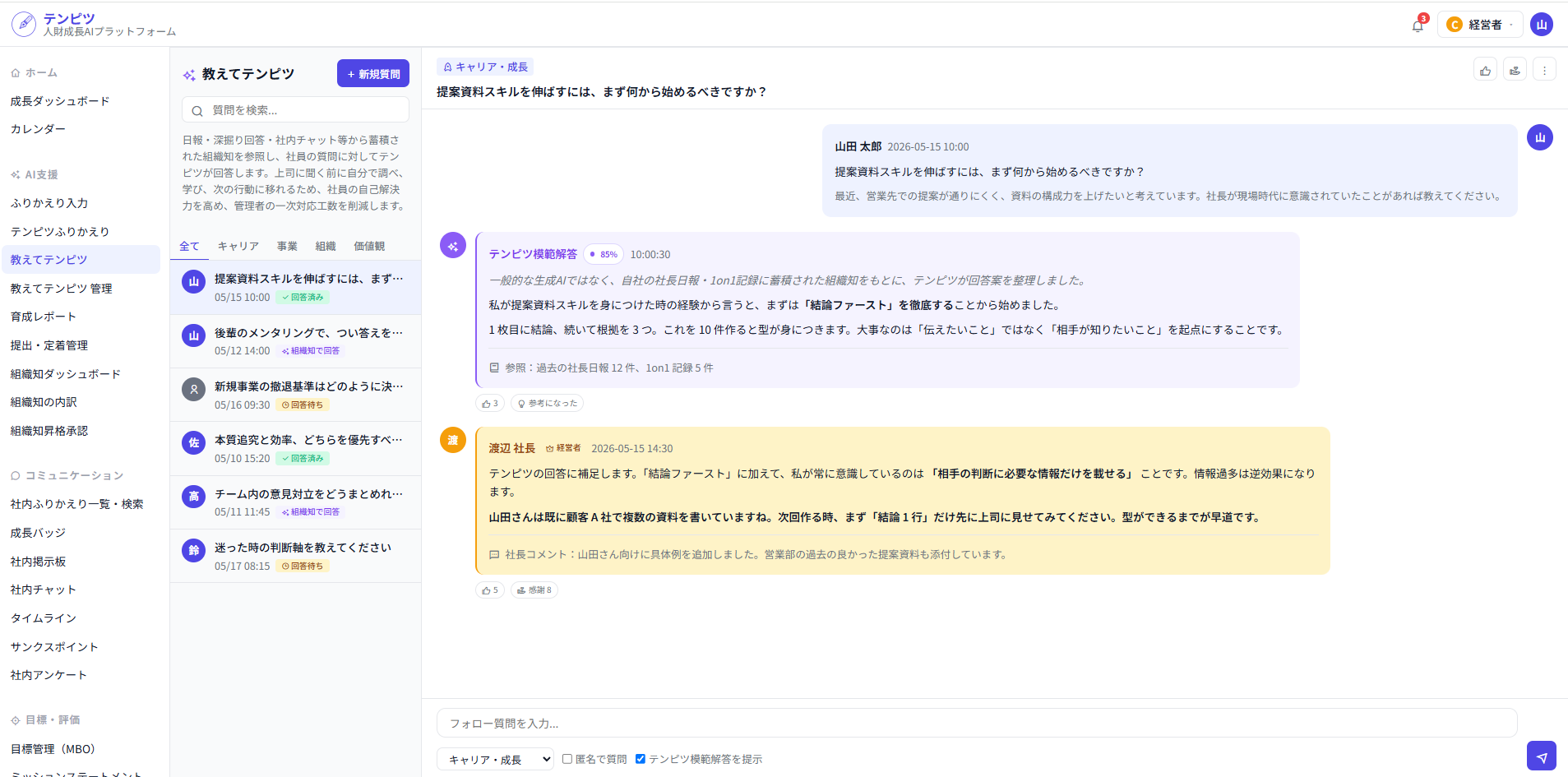Select the 全て filter tab
Image resolution: width=1568 pixels, height=777 pixels.
(189, 247)
